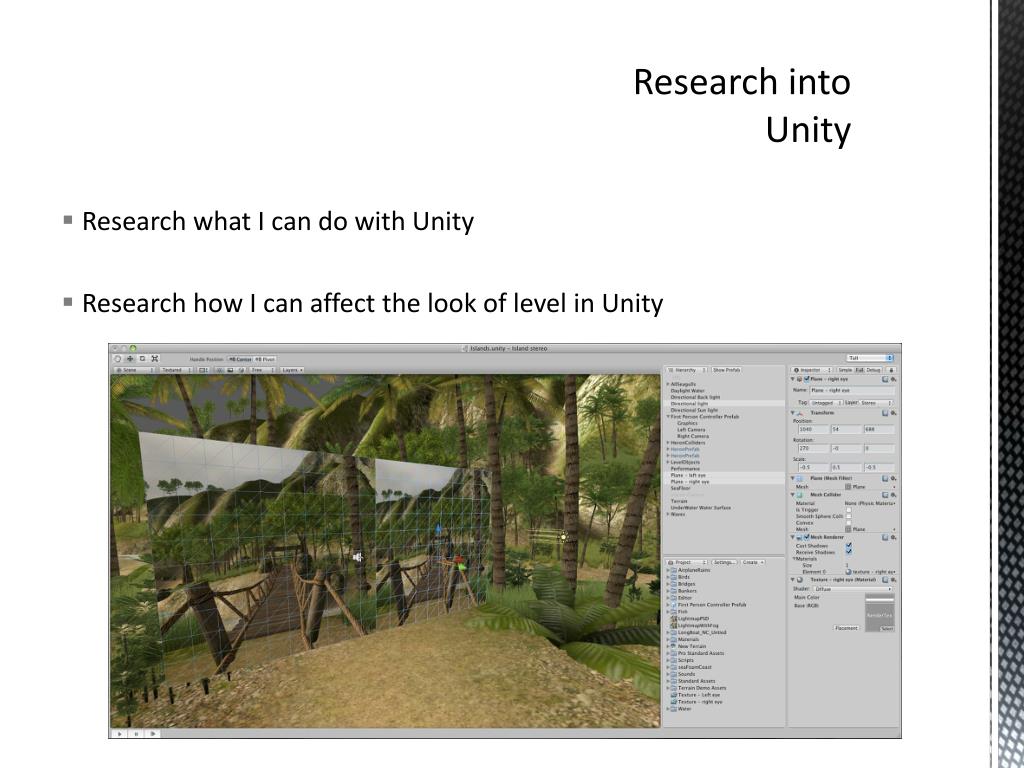
Task: Click the Main Color swatch
Action: (x=879, y=598)
